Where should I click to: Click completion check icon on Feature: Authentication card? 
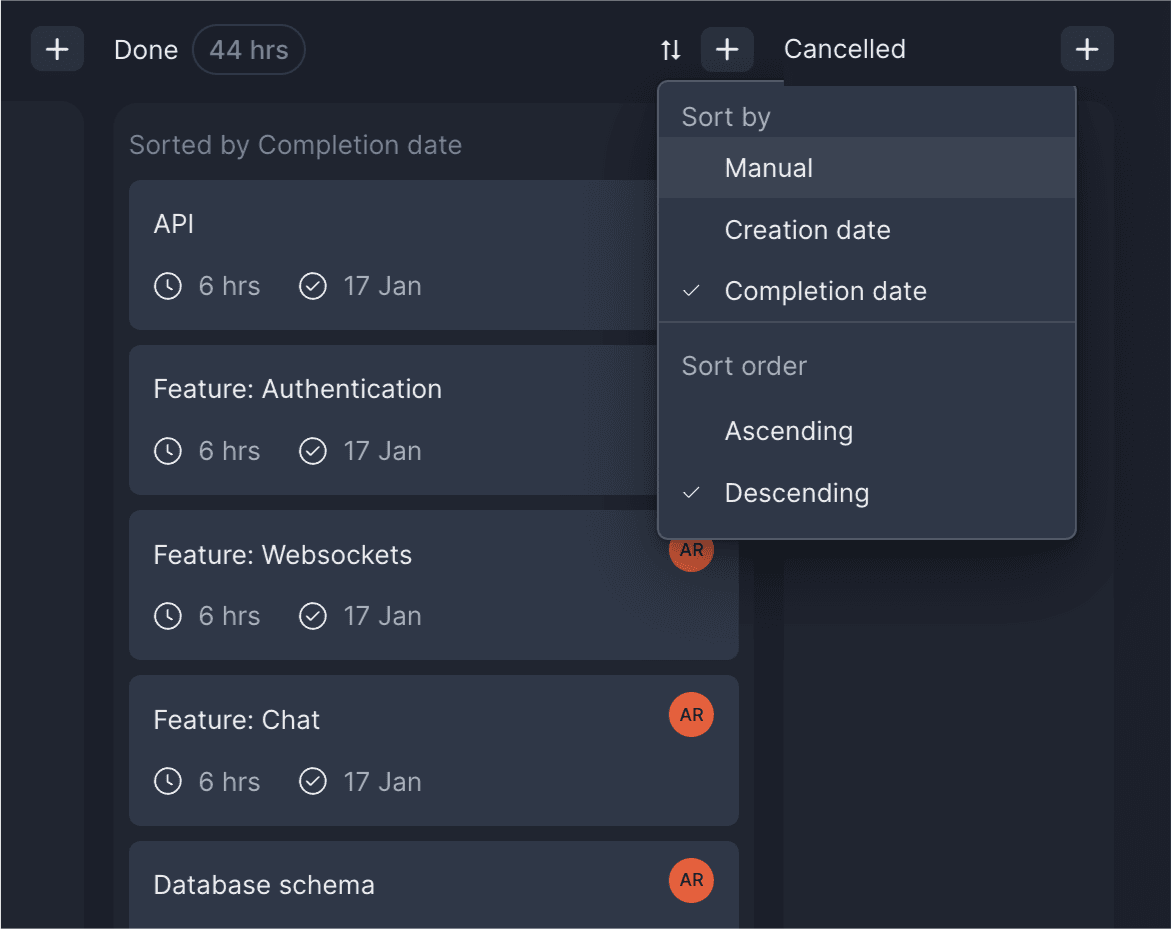[x=313, y=451]
